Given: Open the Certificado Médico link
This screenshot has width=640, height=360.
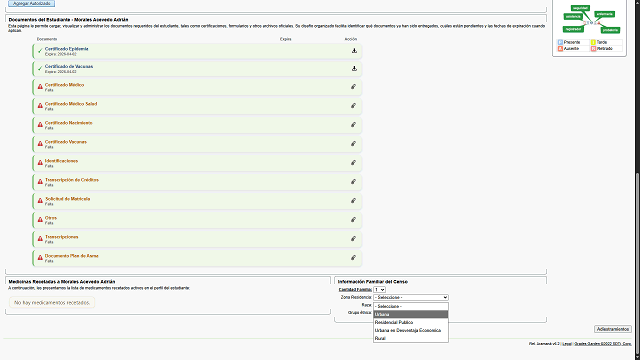Looking at the screenshot, I should (64, 85).
